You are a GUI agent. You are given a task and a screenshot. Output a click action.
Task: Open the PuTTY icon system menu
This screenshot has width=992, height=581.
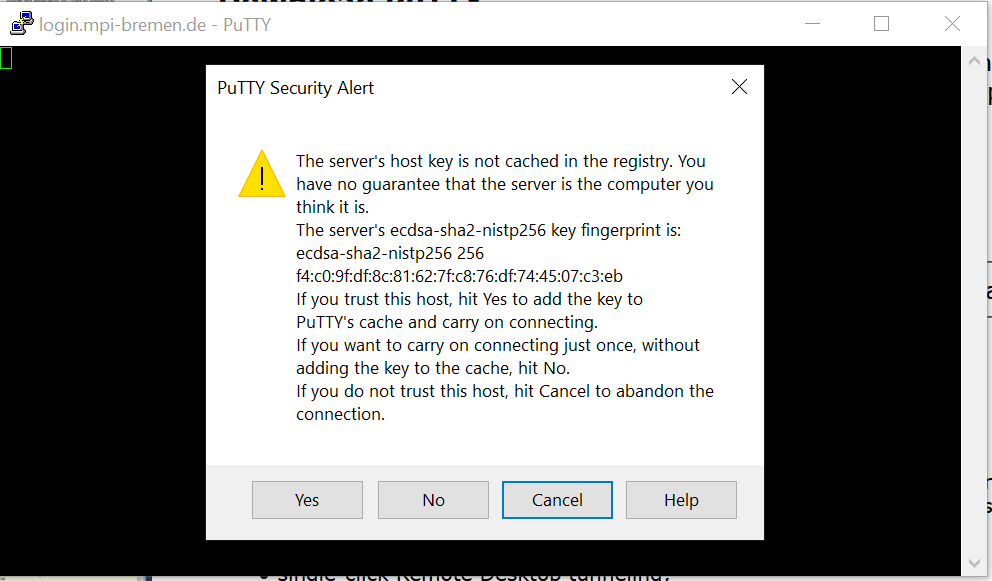(x=22, y=24)
